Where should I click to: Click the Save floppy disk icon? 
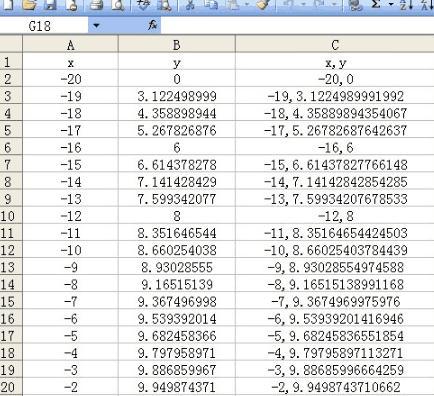(51, 5)
